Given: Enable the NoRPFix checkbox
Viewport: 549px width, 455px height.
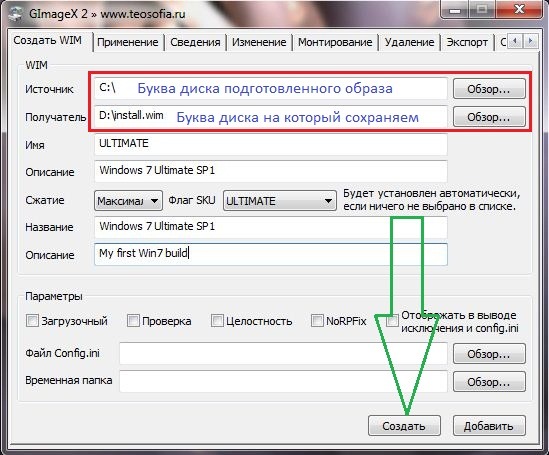Looking at the screenshot, I should (317, 320).
